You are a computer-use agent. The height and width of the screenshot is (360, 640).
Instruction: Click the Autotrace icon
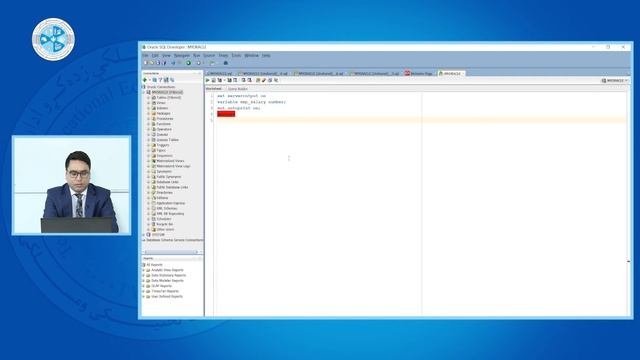(x=229, y=80)
